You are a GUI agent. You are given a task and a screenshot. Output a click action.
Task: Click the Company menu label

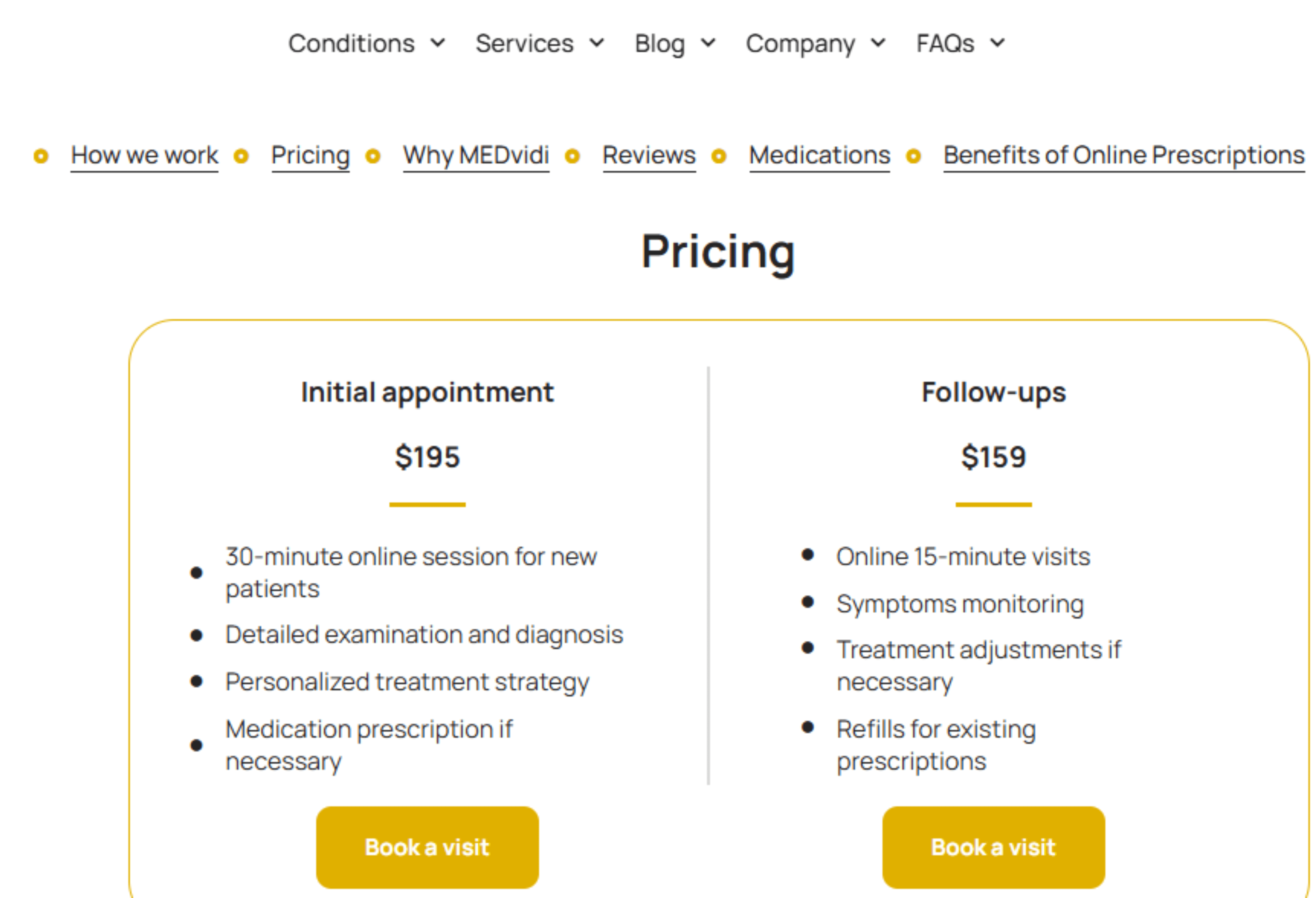coord(800,44)
